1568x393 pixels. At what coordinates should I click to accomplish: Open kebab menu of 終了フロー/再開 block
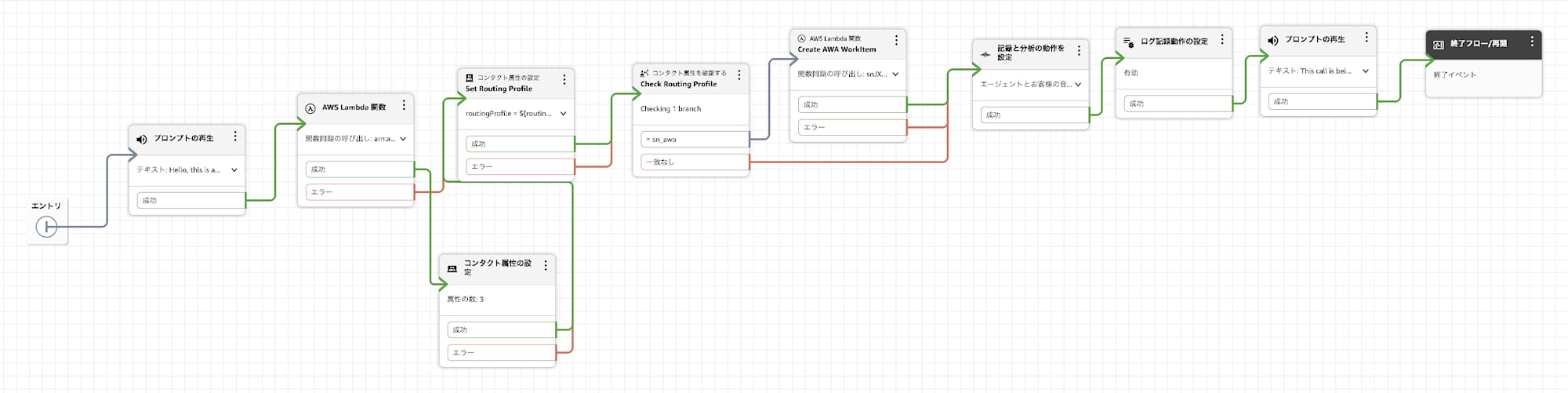pos(1532,42)
